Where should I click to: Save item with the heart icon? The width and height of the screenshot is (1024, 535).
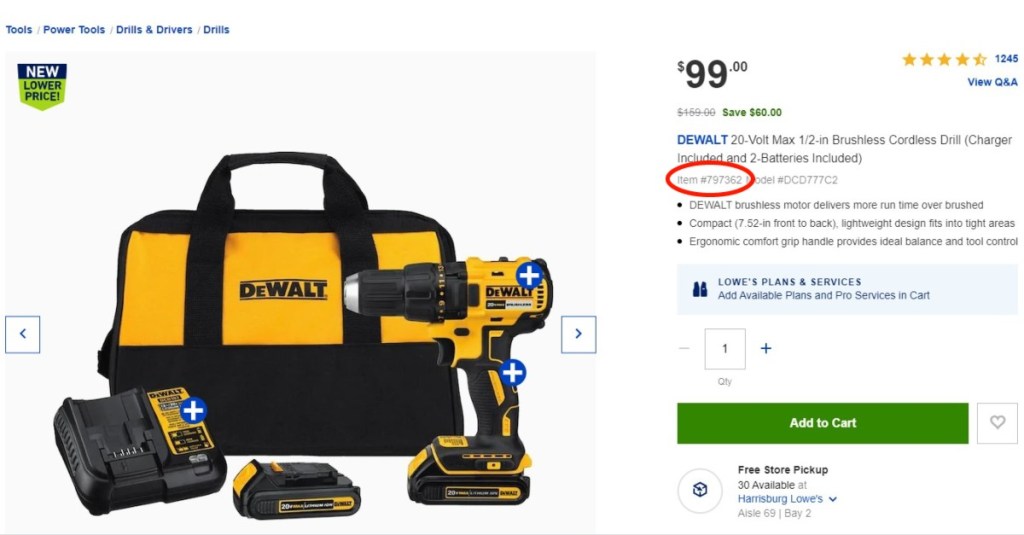pos(997,423)
